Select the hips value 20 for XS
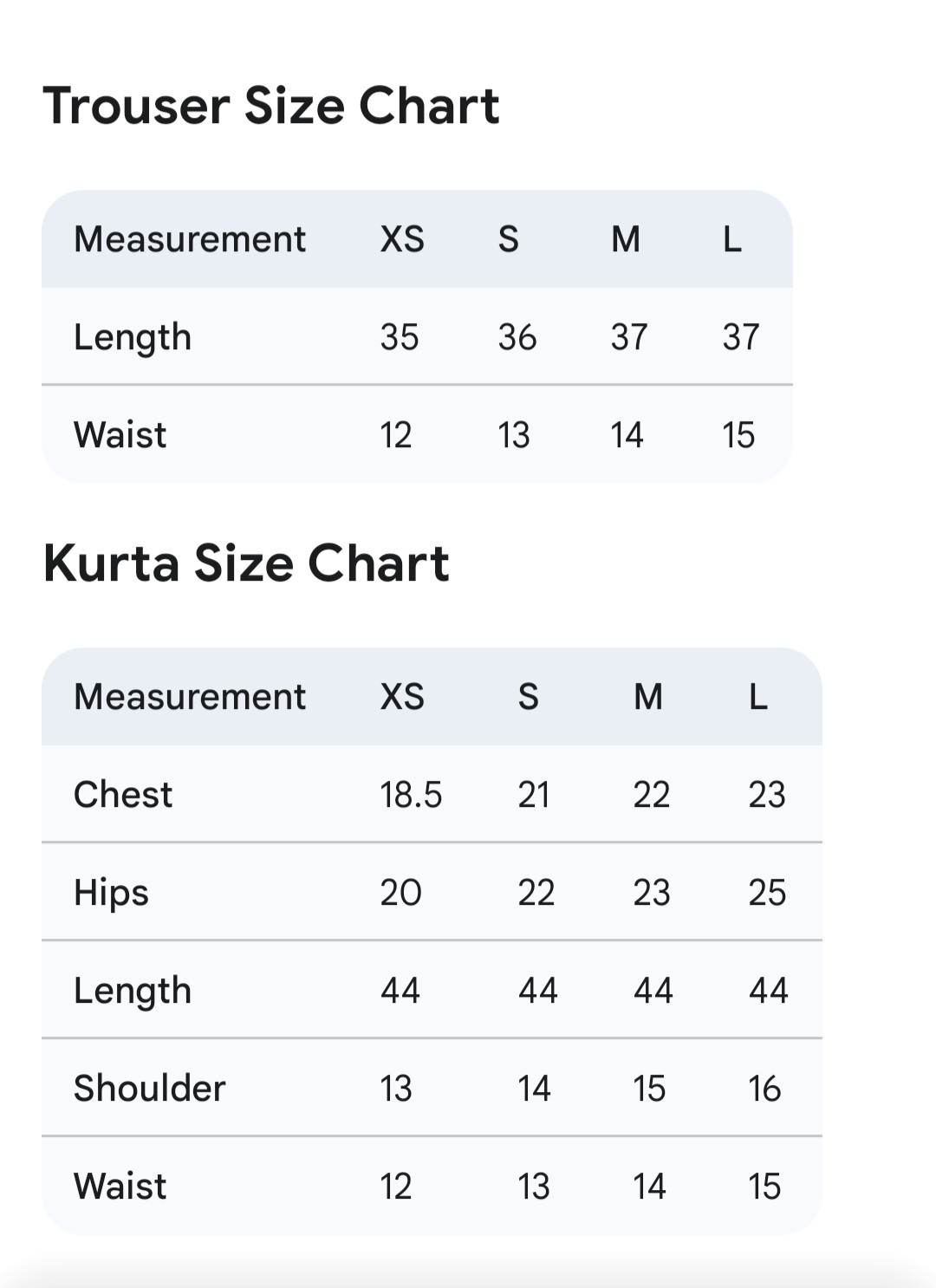 [x=400, y=893]
